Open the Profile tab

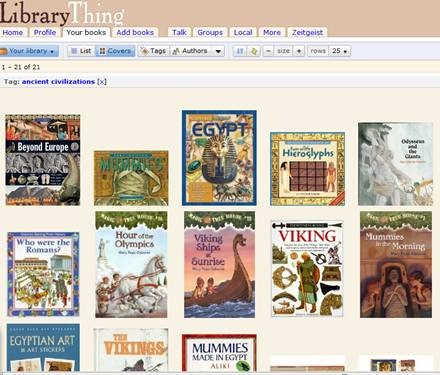click(45, 32)
